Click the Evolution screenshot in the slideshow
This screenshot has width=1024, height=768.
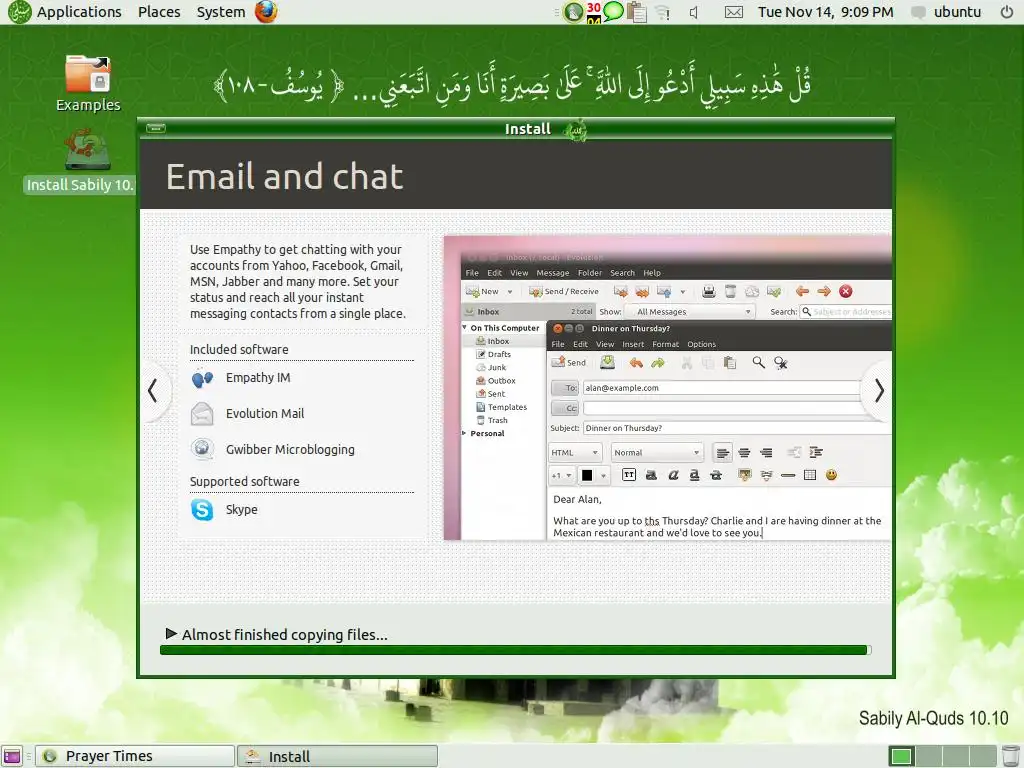coord(667,388)
